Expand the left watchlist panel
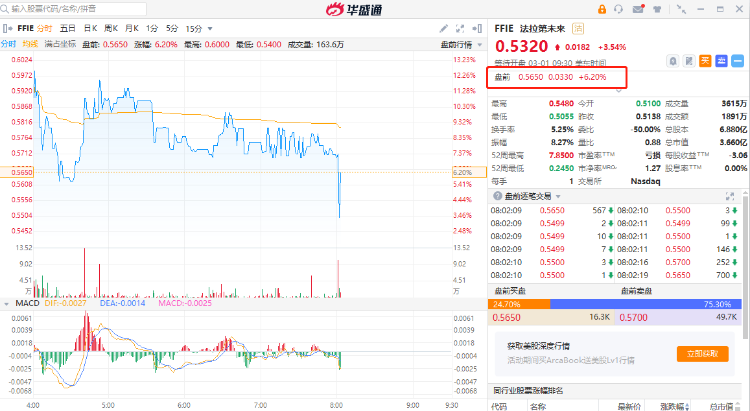This screenshot has width=750, height=411. tap(7, 29)
